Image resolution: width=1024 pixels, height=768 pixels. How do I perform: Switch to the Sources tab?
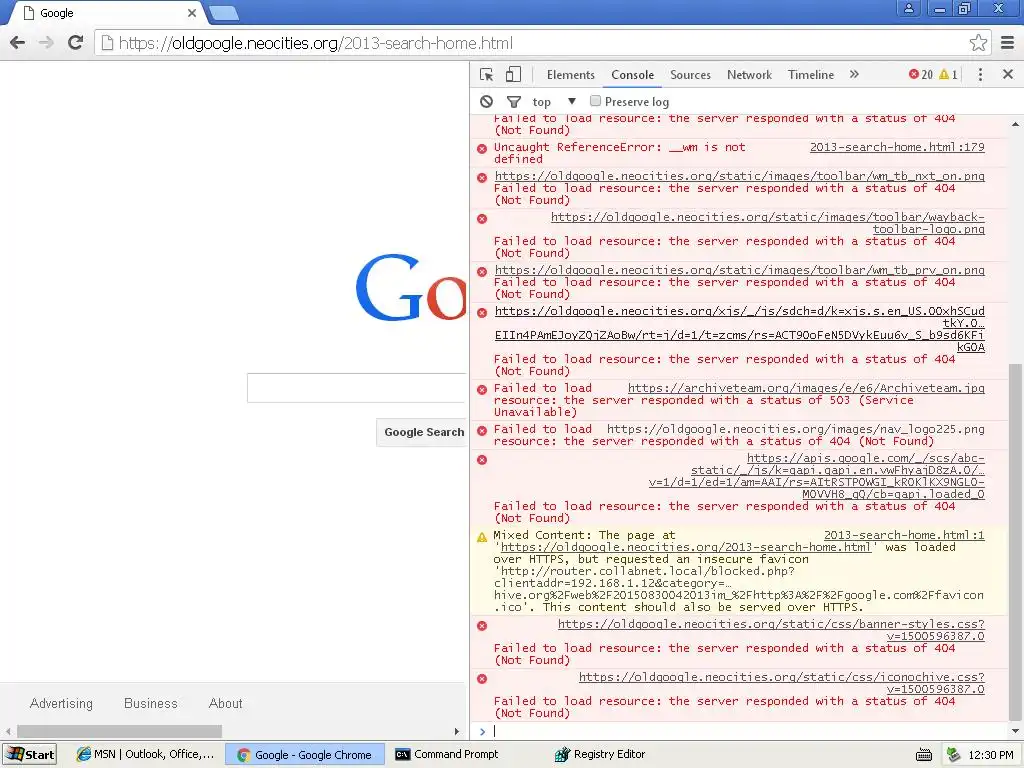click(690, 74)
